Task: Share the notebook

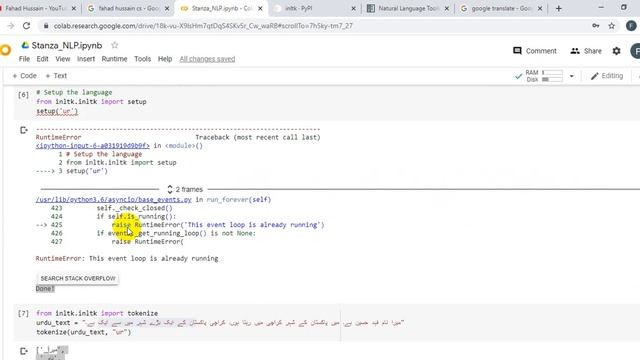Action: coord(586,51)
